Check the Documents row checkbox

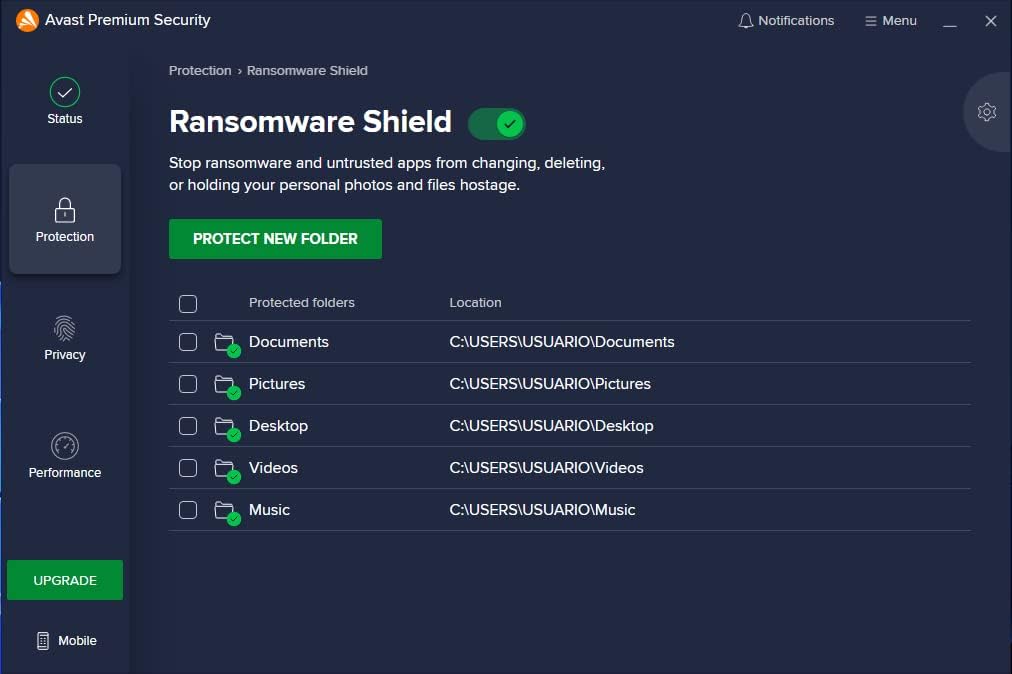pos(187,341)
